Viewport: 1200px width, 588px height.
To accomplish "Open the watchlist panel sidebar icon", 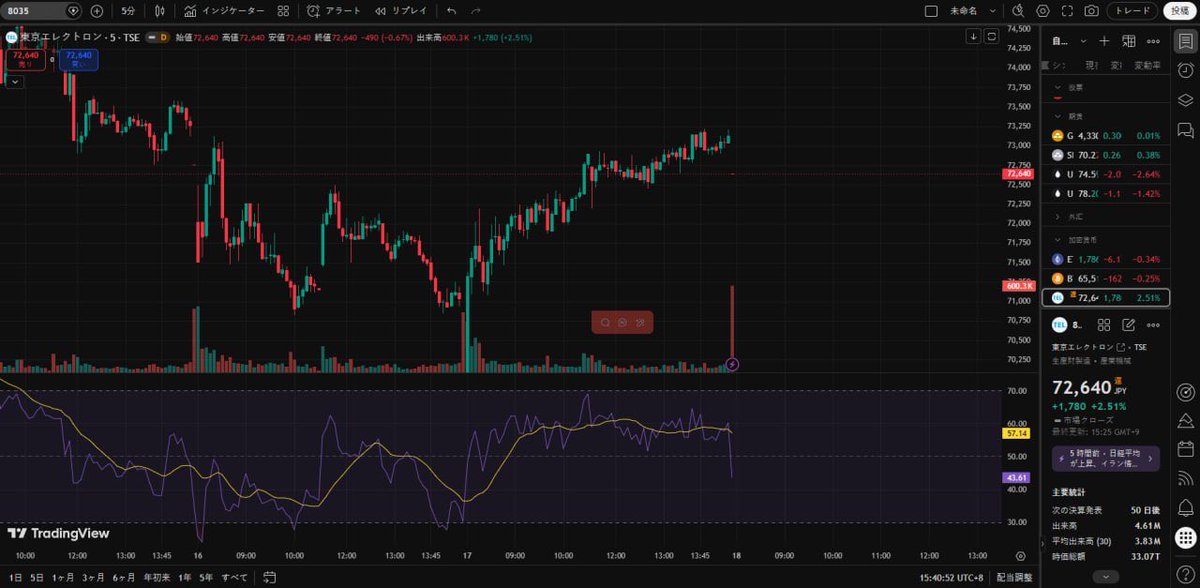I will pyautogui.click(x=1186, y=41).
